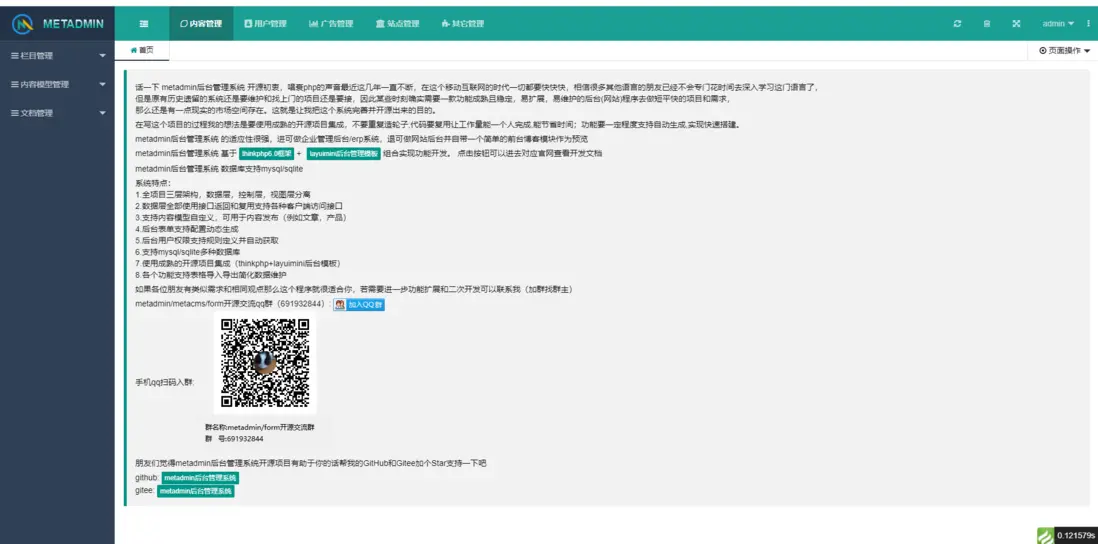Image resolution: width=1098 pixels, height=544 pixels.
Task: Open the 页面操作 dropdown
Action: coord(1064,50)
